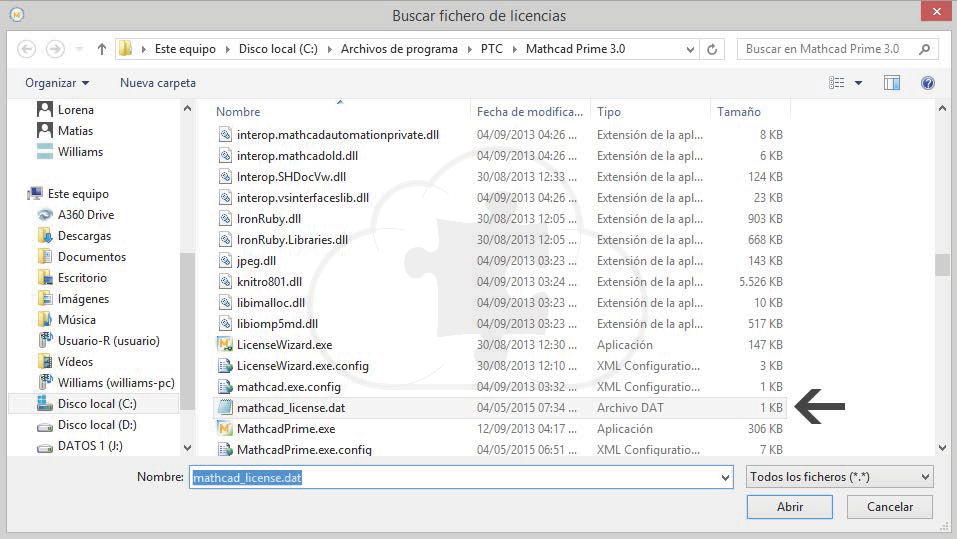Select mathcad.exe.config file
This screenshot has height=539, width=957.
pyautogui.click(x=289, y=387)
